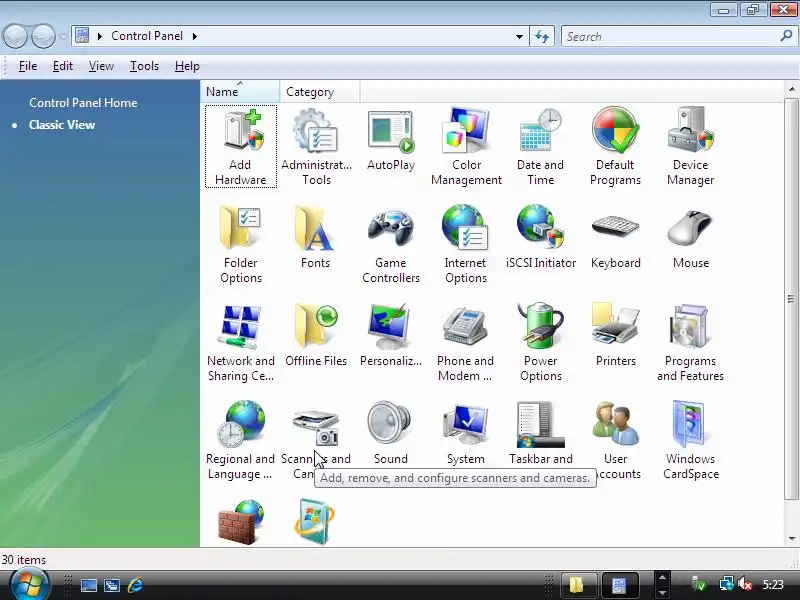
Task: Click the muted volume tray icon
Action: click(745, 584)
